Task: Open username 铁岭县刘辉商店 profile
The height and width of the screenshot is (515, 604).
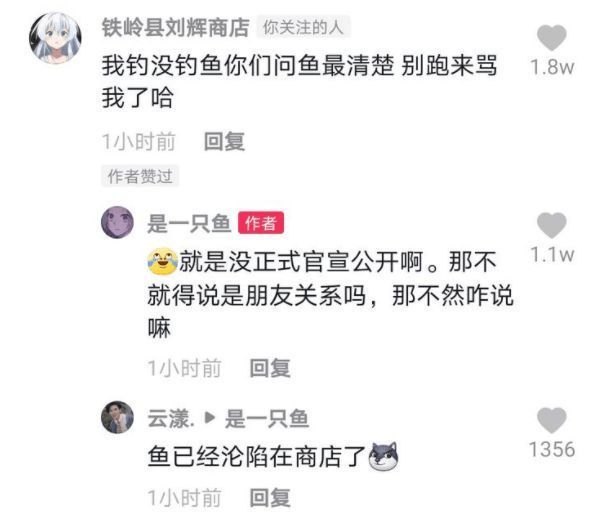Action: point(176,28)
